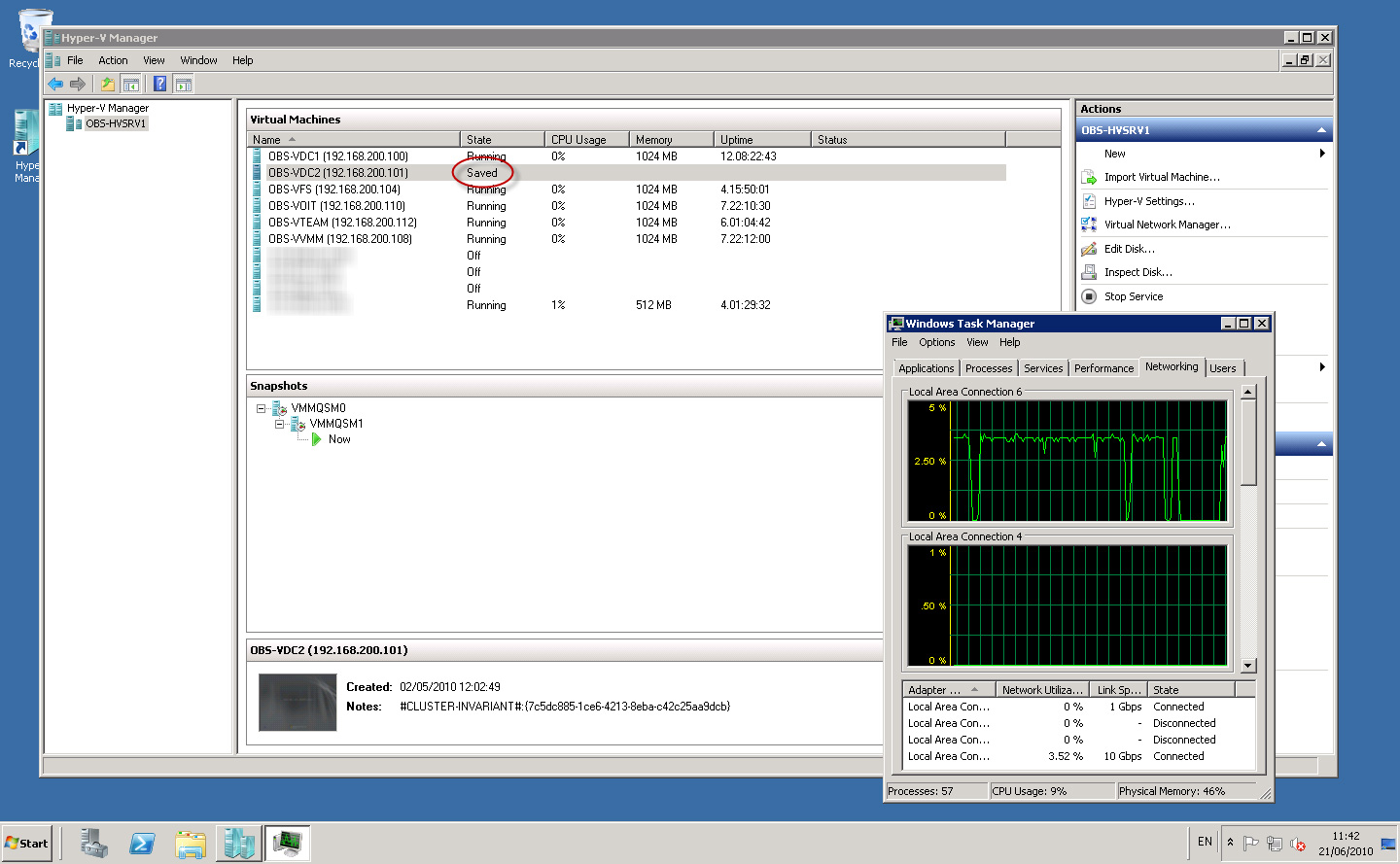This screenshot has width=1400, height=864.
Task: Switch to the Performance tab in Task Manager
Action: [x=1103, y=367]
